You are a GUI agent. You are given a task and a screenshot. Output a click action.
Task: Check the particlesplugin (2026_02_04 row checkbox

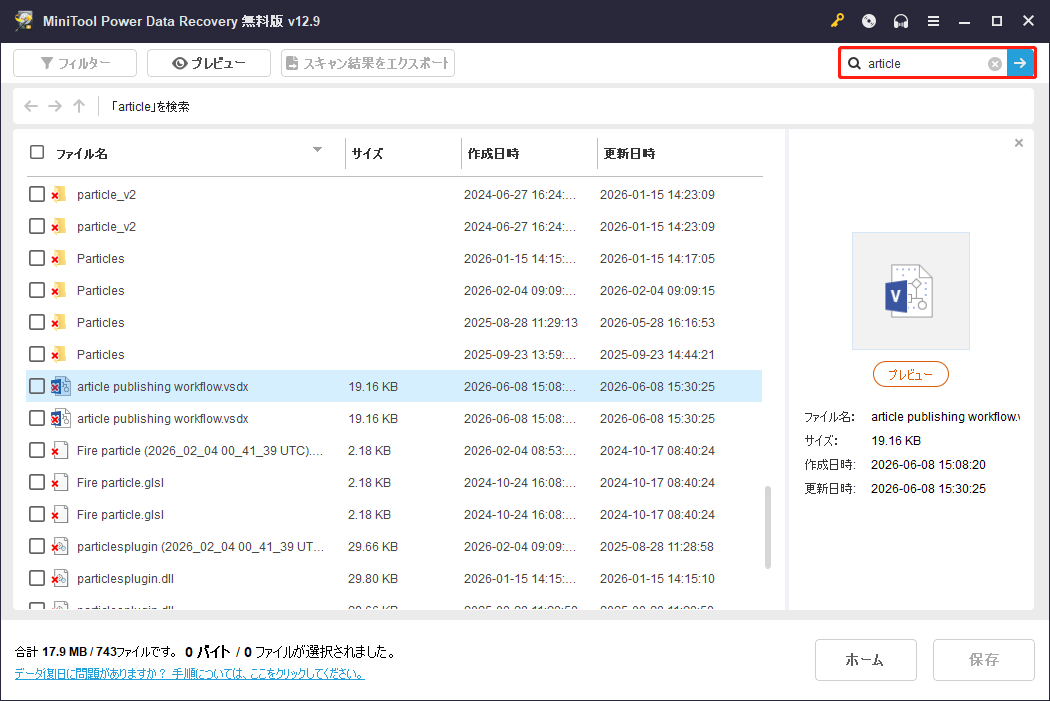point(37,546)
